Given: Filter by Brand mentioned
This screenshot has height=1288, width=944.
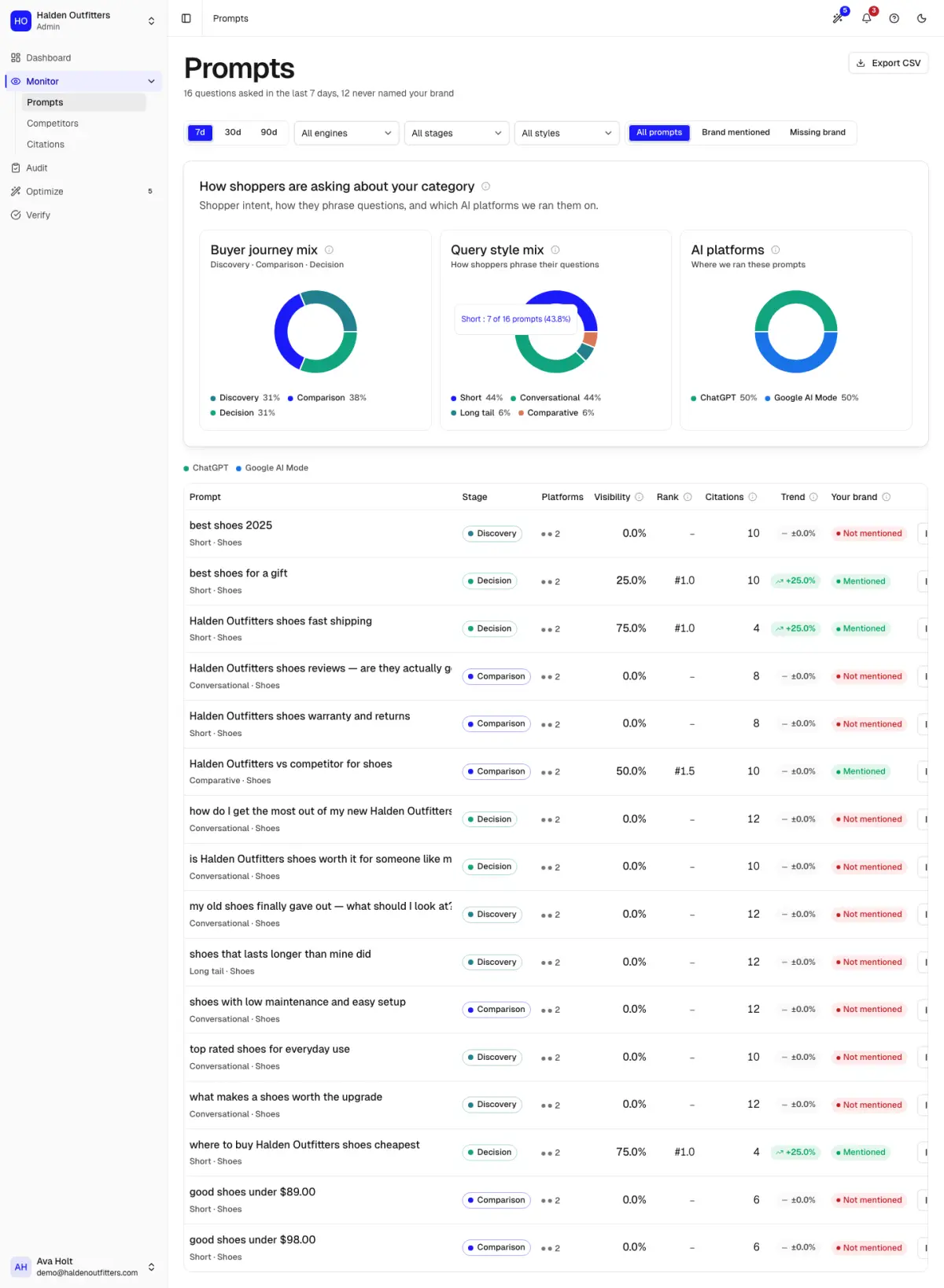Looking at the screenshot, I should (x=736, y=132).
